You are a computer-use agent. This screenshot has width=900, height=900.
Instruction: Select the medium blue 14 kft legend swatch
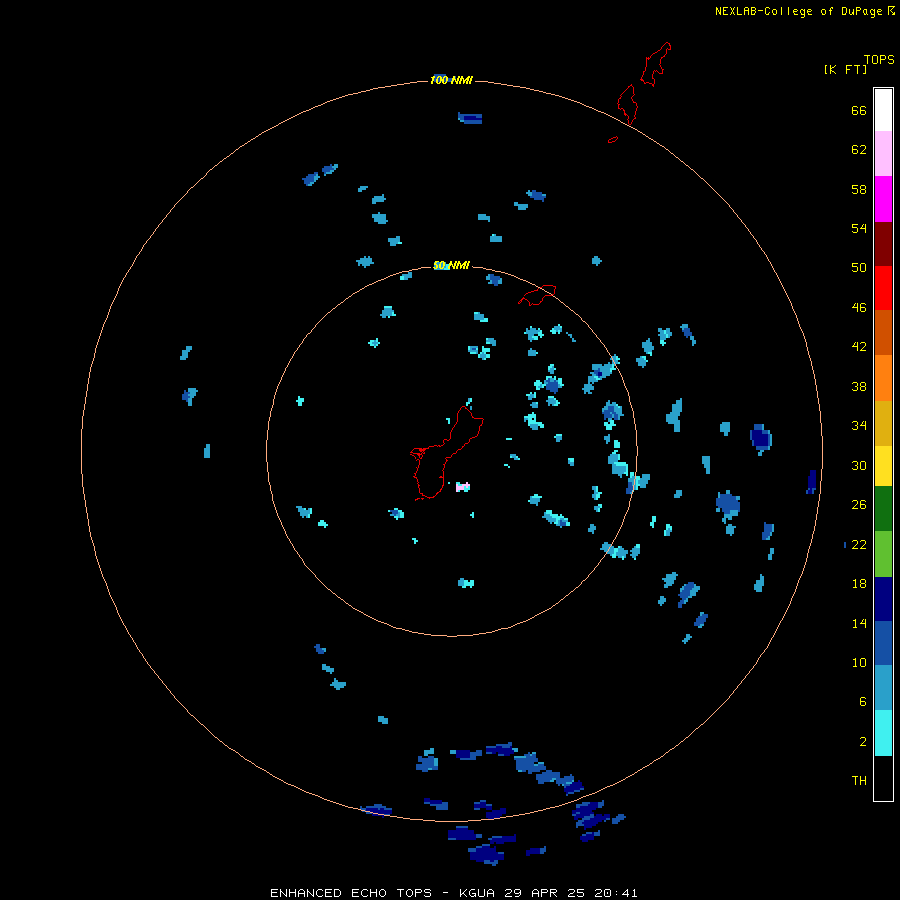(883, 643)
